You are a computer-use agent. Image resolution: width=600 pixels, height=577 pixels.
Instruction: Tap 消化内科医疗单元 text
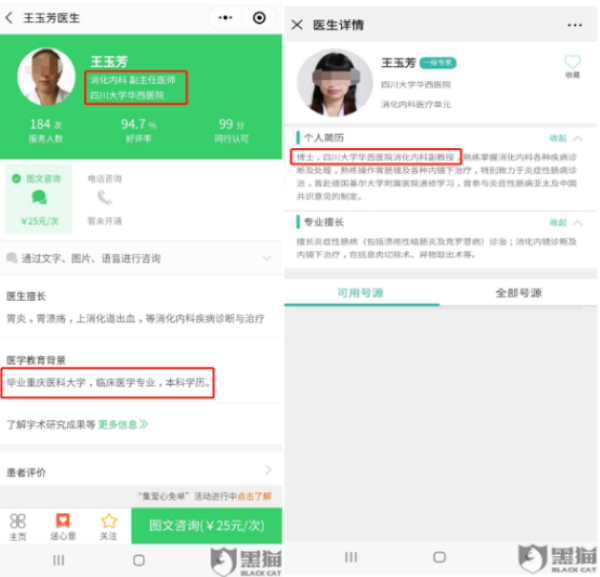(416, 104)
